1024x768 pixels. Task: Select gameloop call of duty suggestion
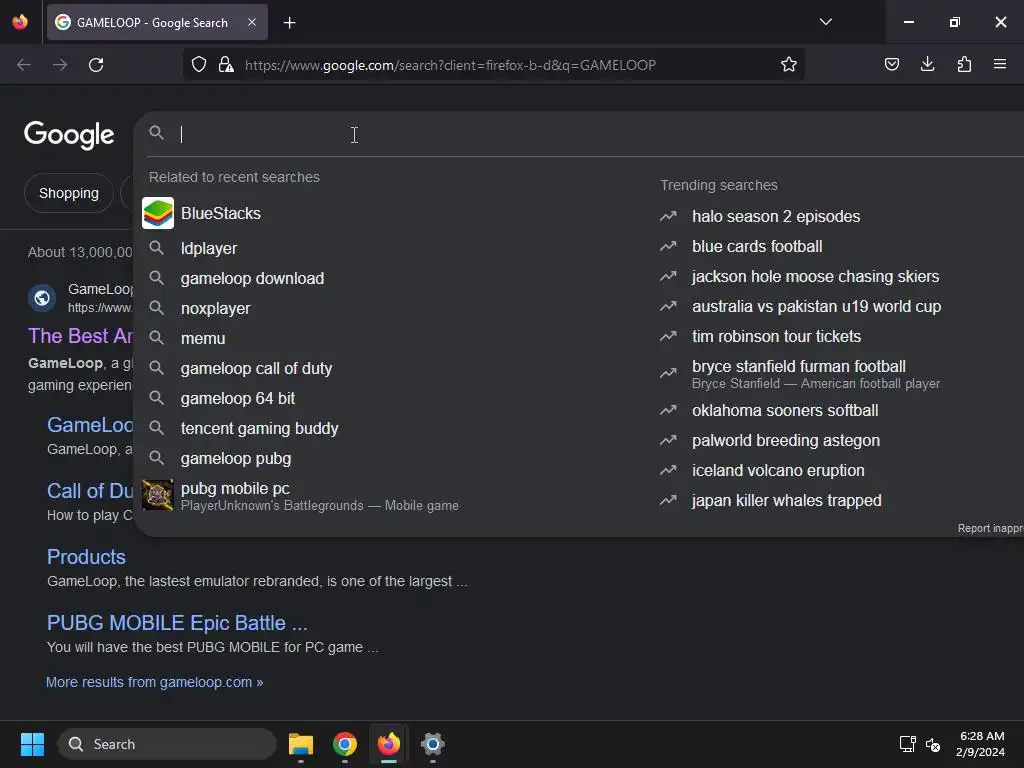click(256, 369)
